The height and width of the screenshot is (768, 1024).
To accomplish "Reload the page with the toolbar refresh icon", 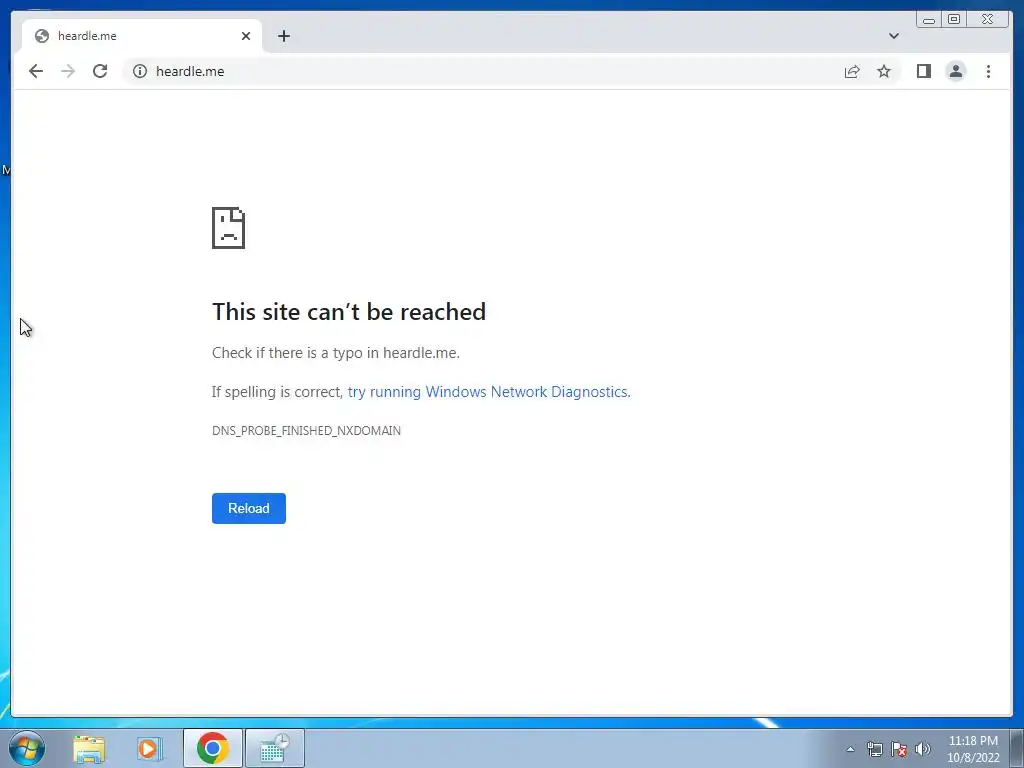I will (x=100, y=71).
